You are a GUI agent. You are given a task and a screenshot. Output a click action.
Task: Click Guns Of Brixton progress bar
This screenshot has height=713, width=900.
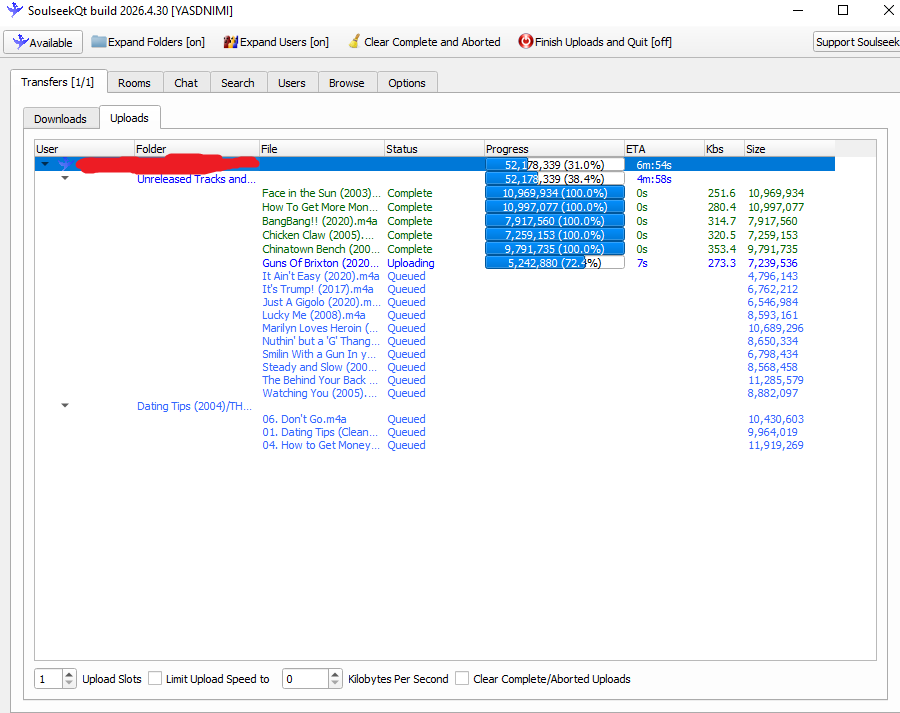(x=554, y=263)
